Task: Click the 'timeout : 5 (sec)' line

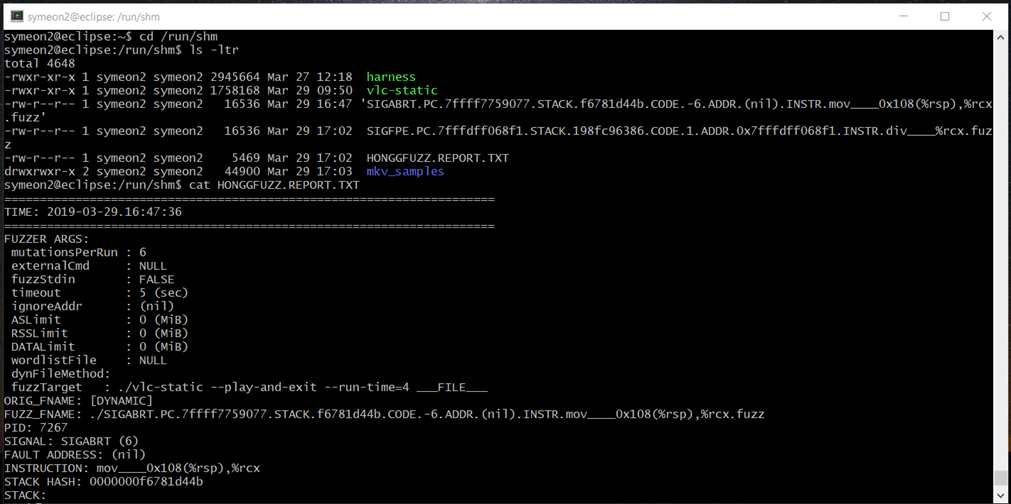Action: pyautogui.click(x=99, y=294)
